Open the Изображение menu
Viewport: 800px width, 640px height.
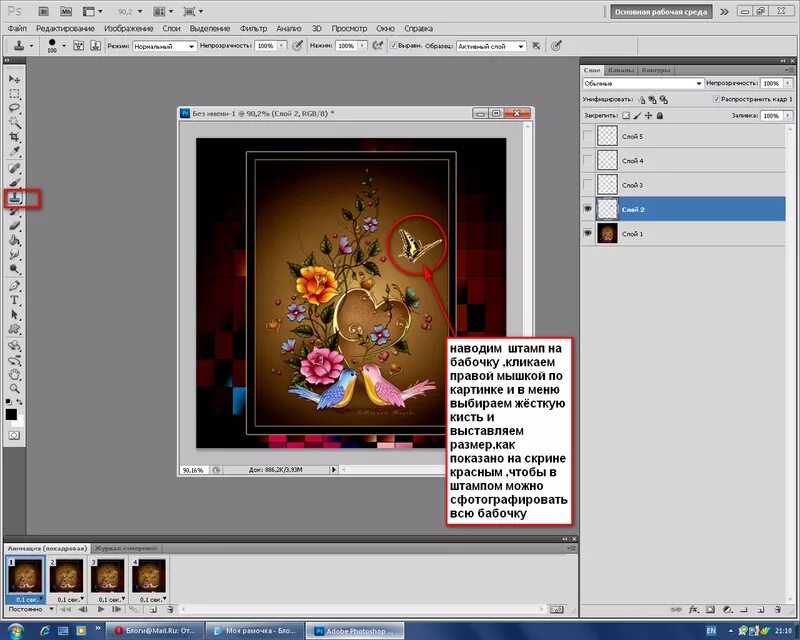pyautogui.click(x=129, y=29)
